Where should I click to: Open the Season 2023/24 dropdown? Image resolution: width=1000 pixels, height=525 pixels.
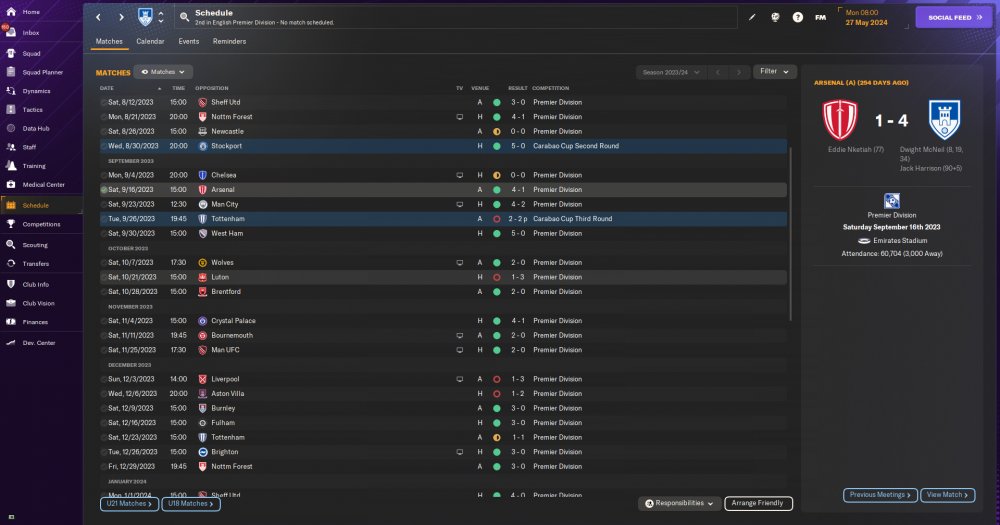coord(671,72)
